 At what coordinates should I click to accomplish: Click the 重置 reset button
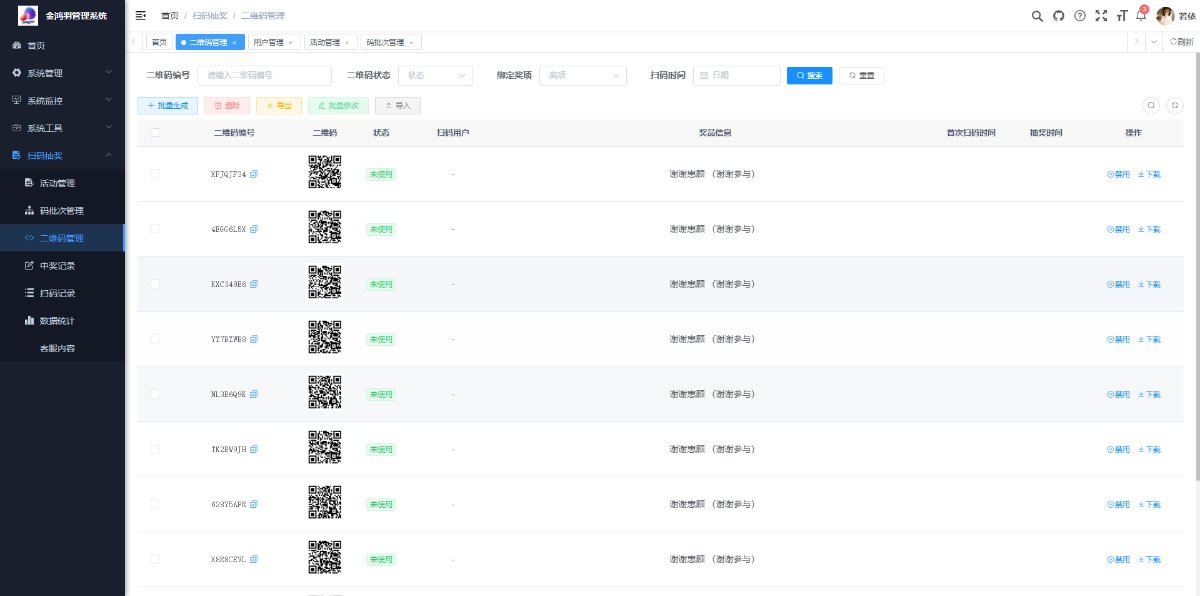point(861,75)
